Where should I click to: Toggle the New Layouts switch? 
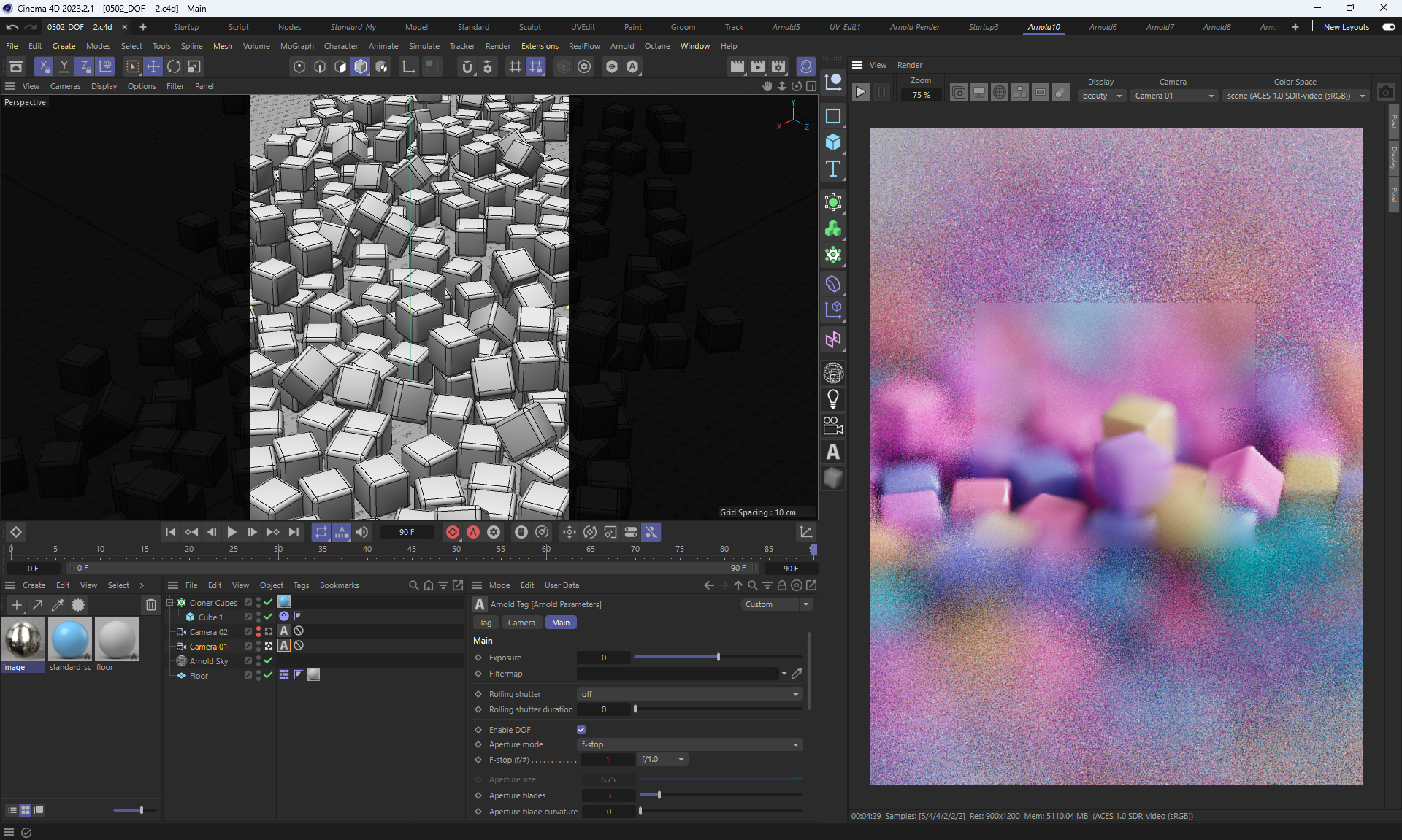[x=1388, y=27]
